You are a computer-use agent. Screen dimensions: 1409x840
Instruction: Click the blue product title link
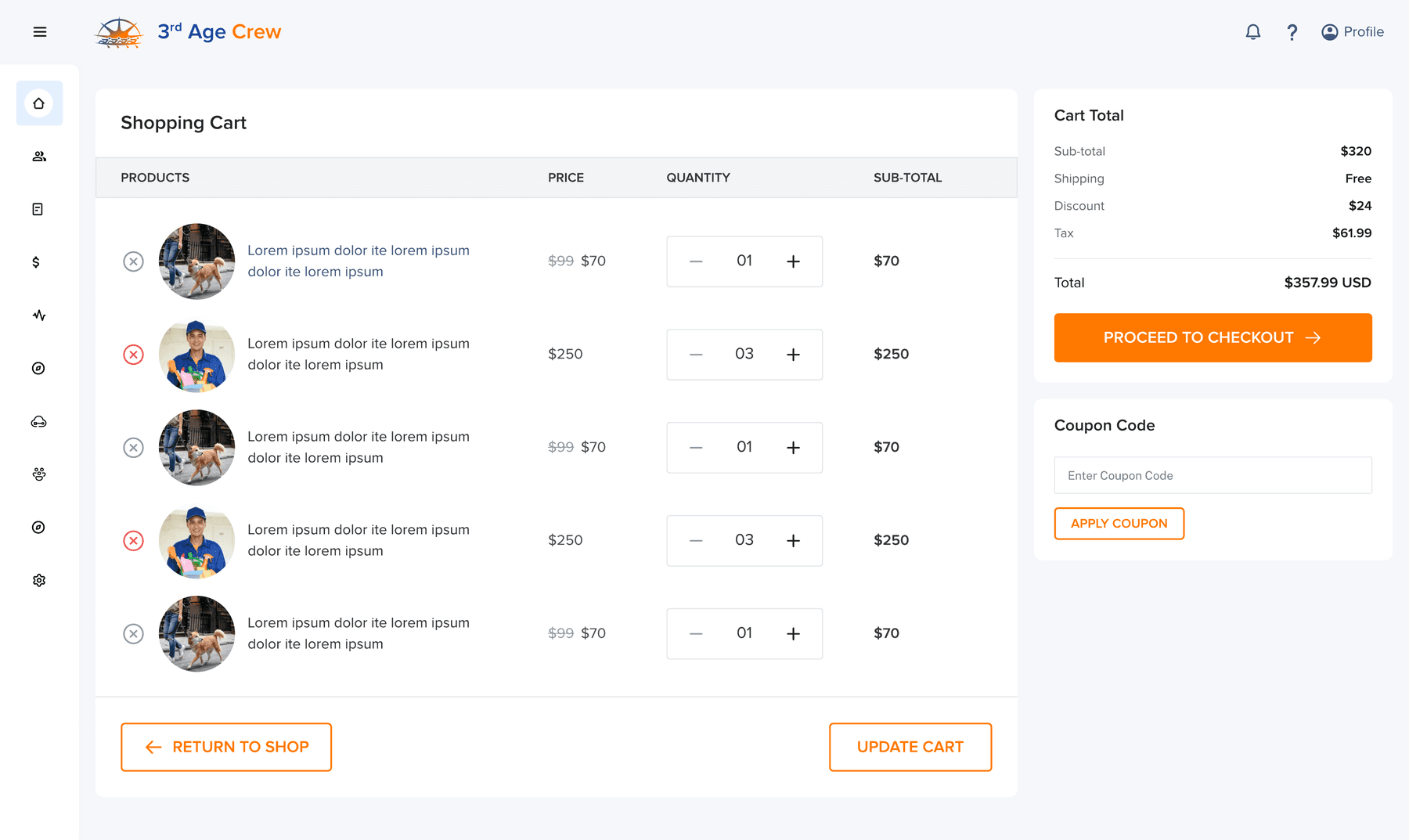pyautogui.click(x=359, y=261)
